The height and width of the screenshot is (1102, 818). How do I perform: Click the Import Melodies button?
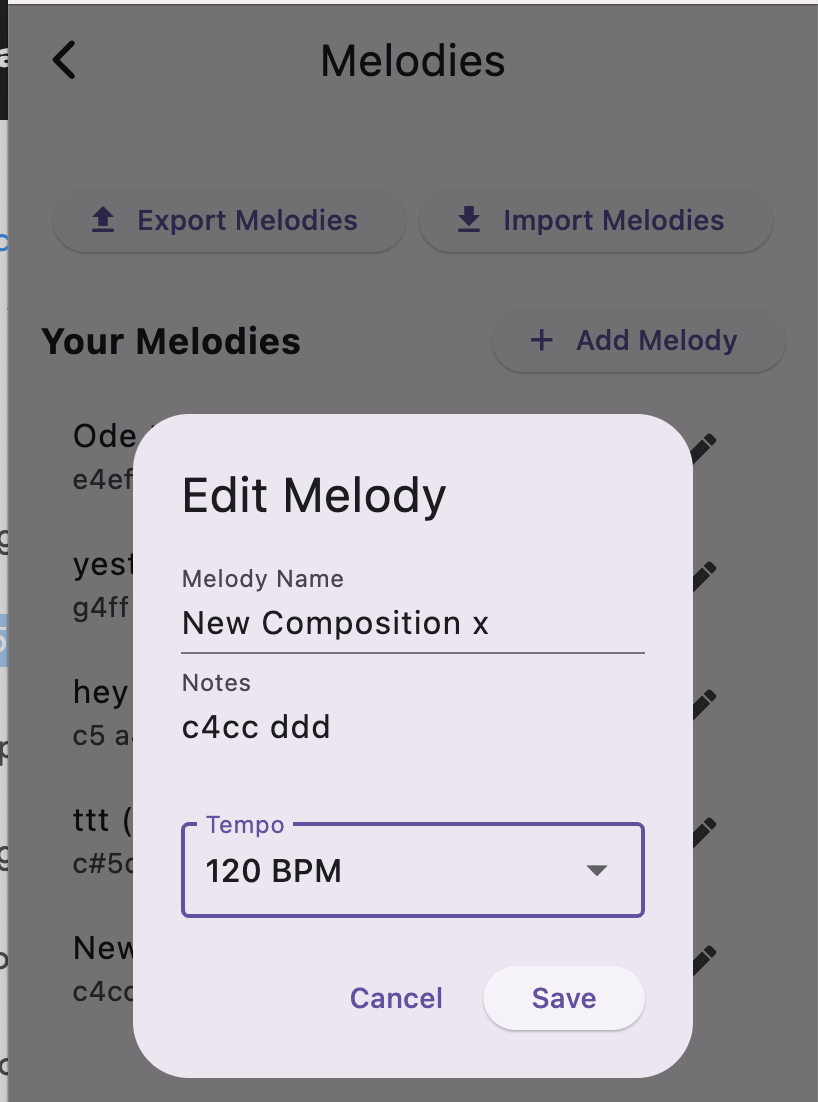pos(595,220)
